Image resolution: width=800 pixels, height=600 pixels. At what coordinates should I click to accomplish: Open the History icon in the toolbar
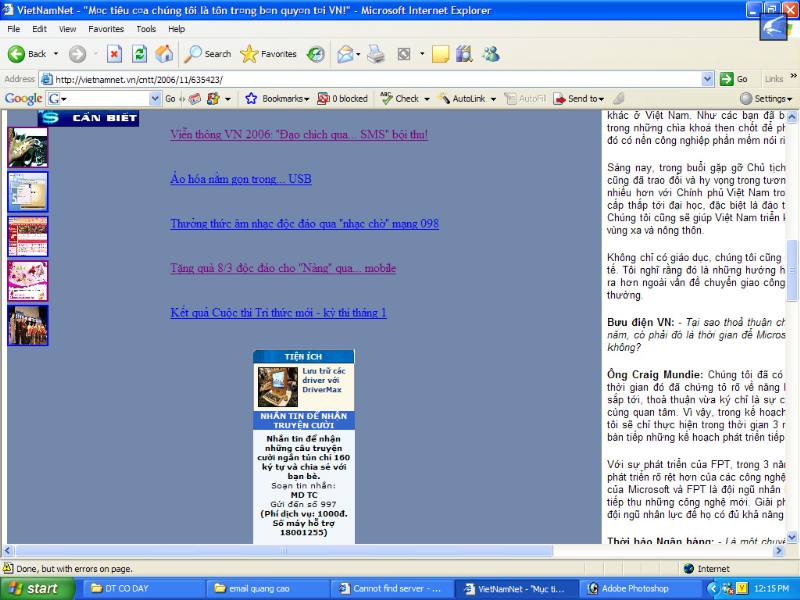point(315,54)
